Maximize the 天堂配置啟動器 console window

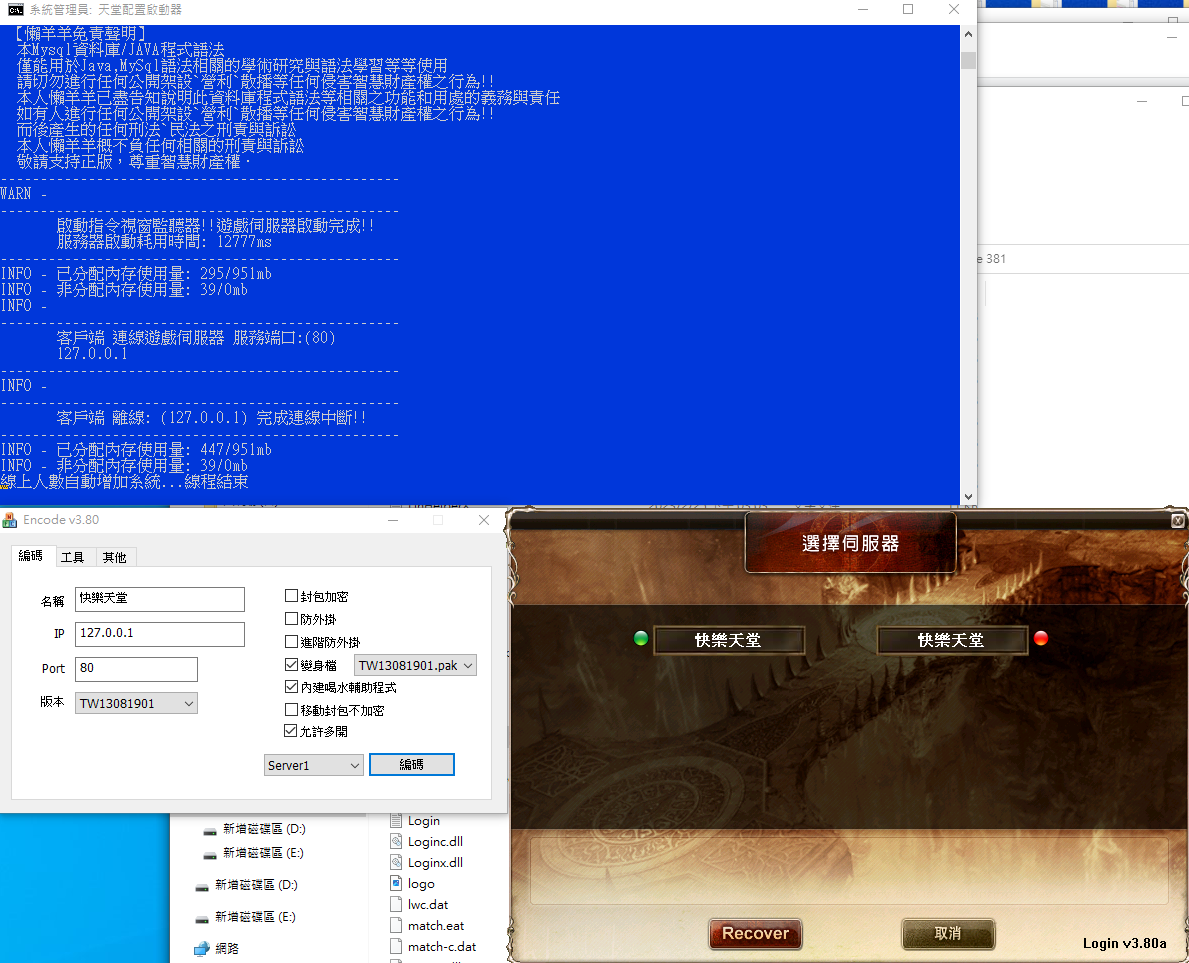point(908,10)
